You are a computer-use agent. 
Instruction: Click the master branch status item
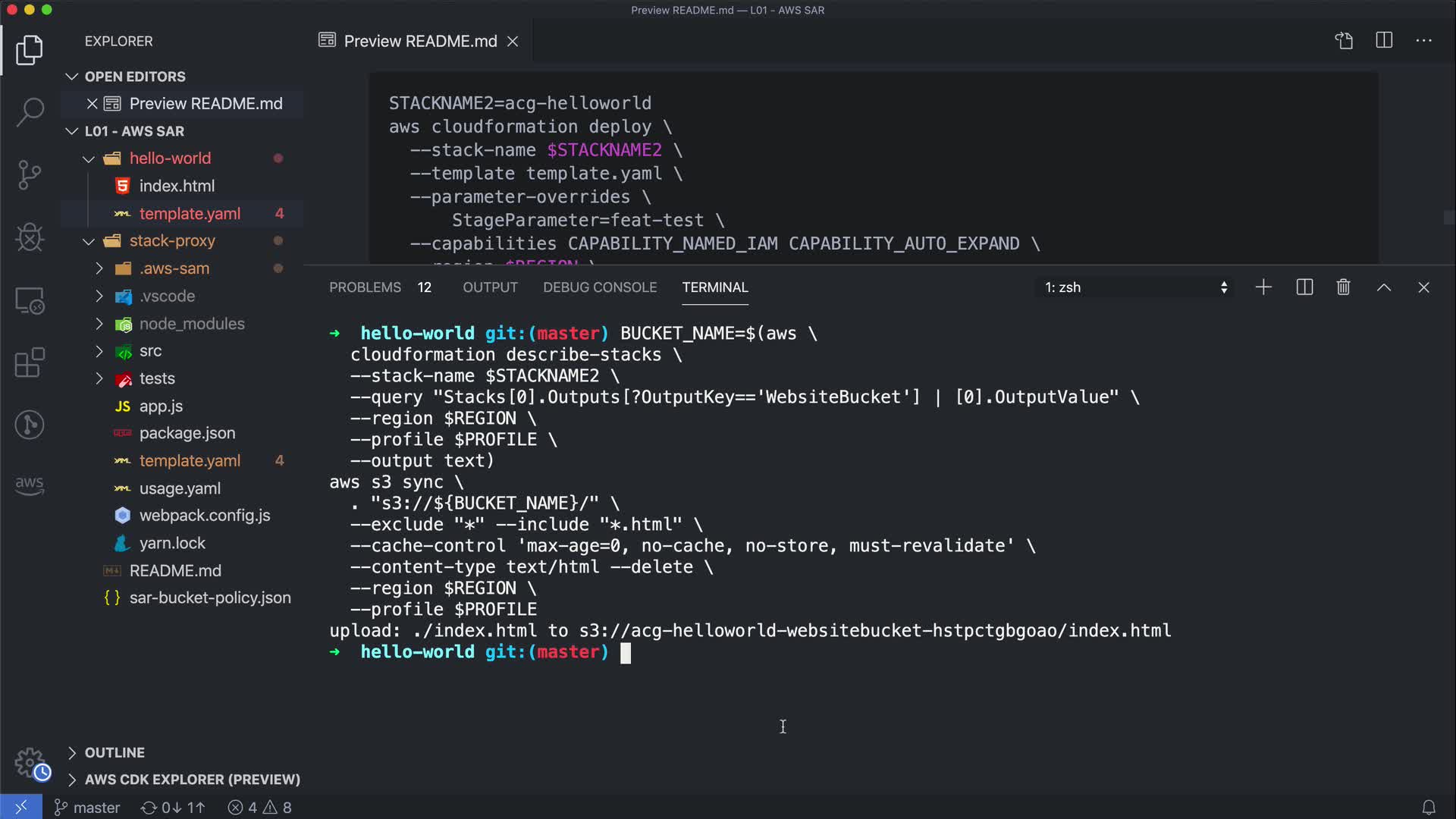[88, 808]
